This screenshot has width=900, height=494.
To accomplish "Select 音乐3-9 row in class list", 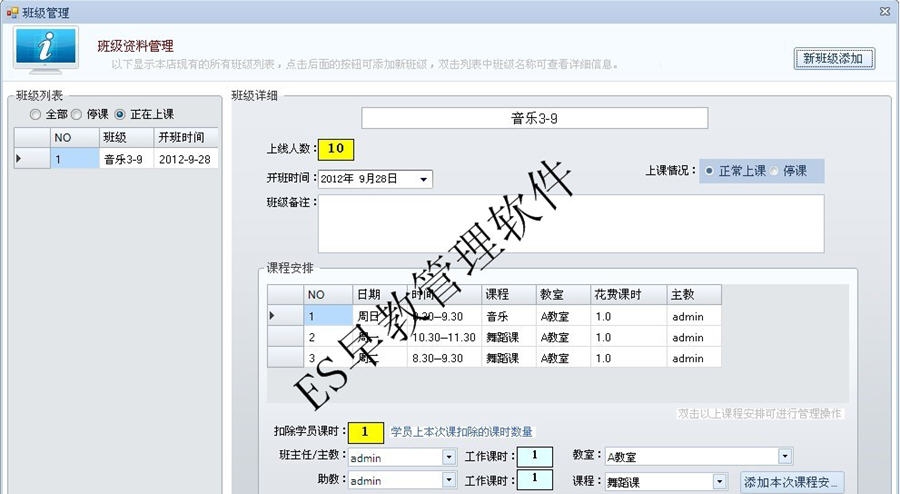I will pos(117,159).
